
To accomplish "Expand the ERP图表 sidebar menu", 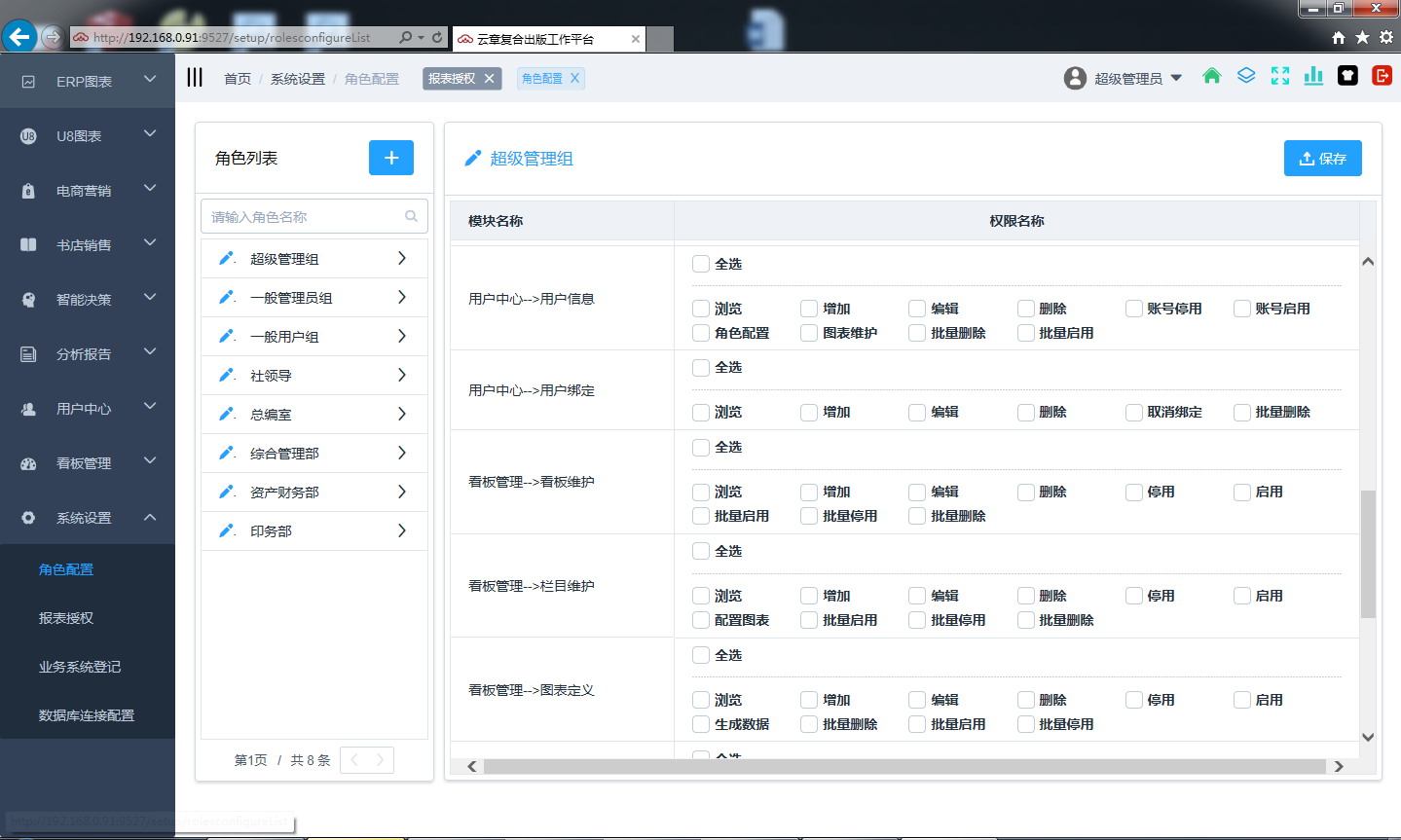I will 150,79.
